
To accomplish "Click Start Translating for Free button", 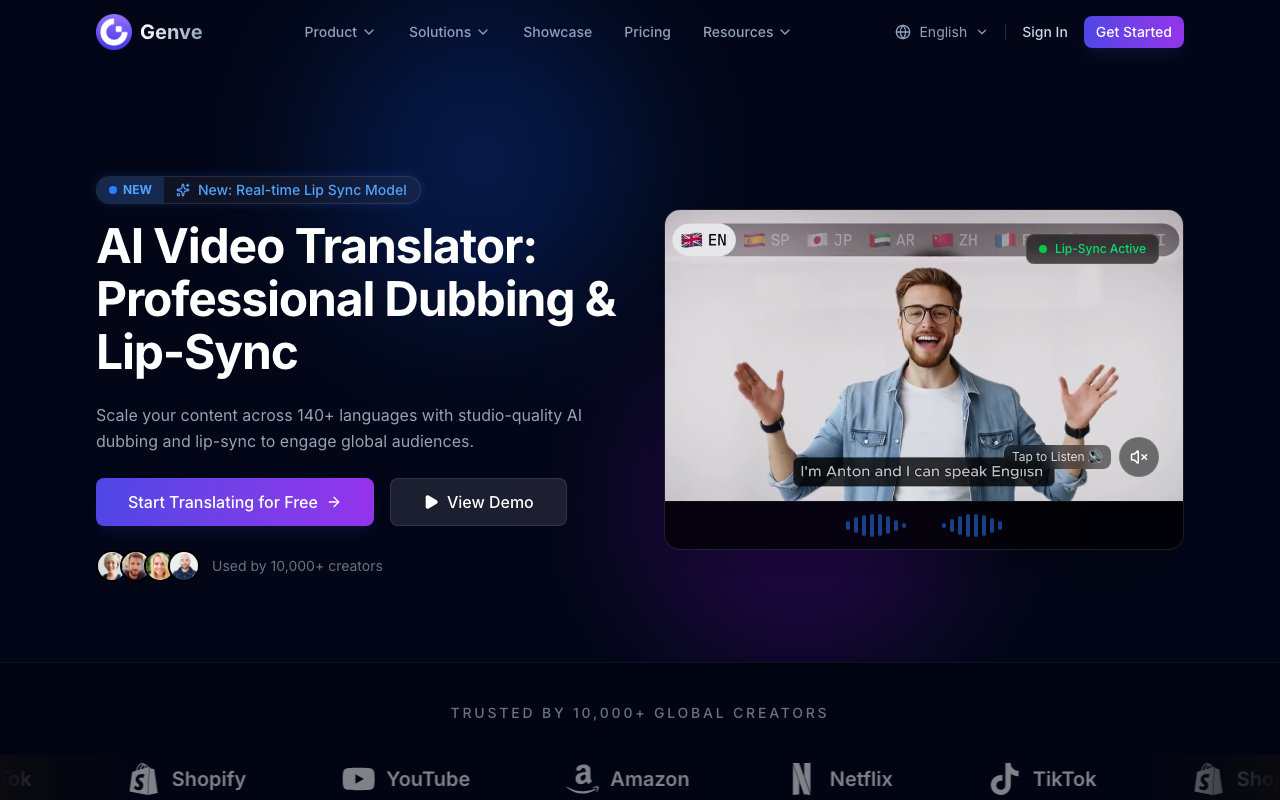I will tap(235, 502).
